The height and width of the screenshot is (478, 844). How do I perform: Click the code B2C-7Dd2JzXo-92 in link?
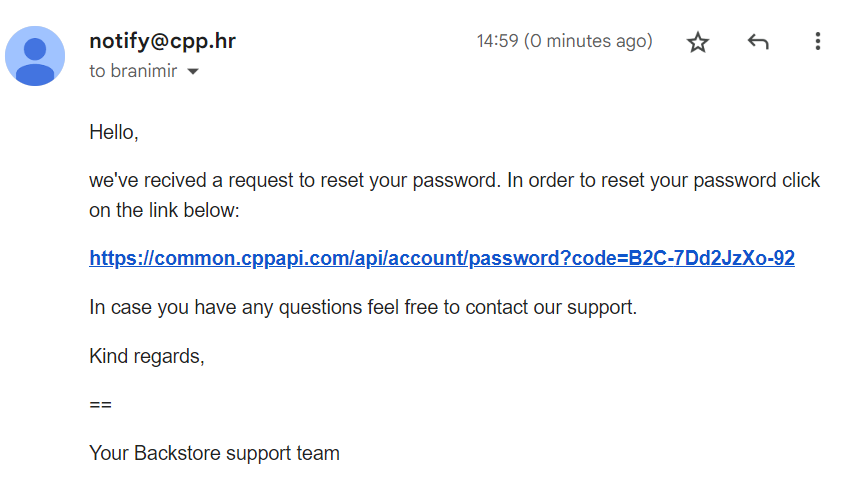tap(712, 258)
